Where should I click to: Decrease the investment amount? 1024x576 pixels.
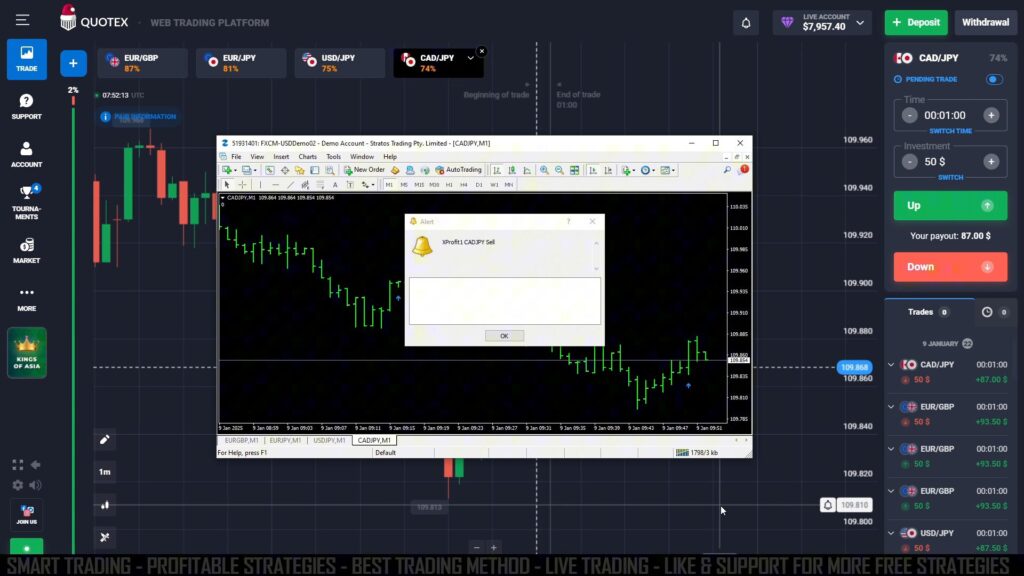pyautogui.click(x=909, y=162)
